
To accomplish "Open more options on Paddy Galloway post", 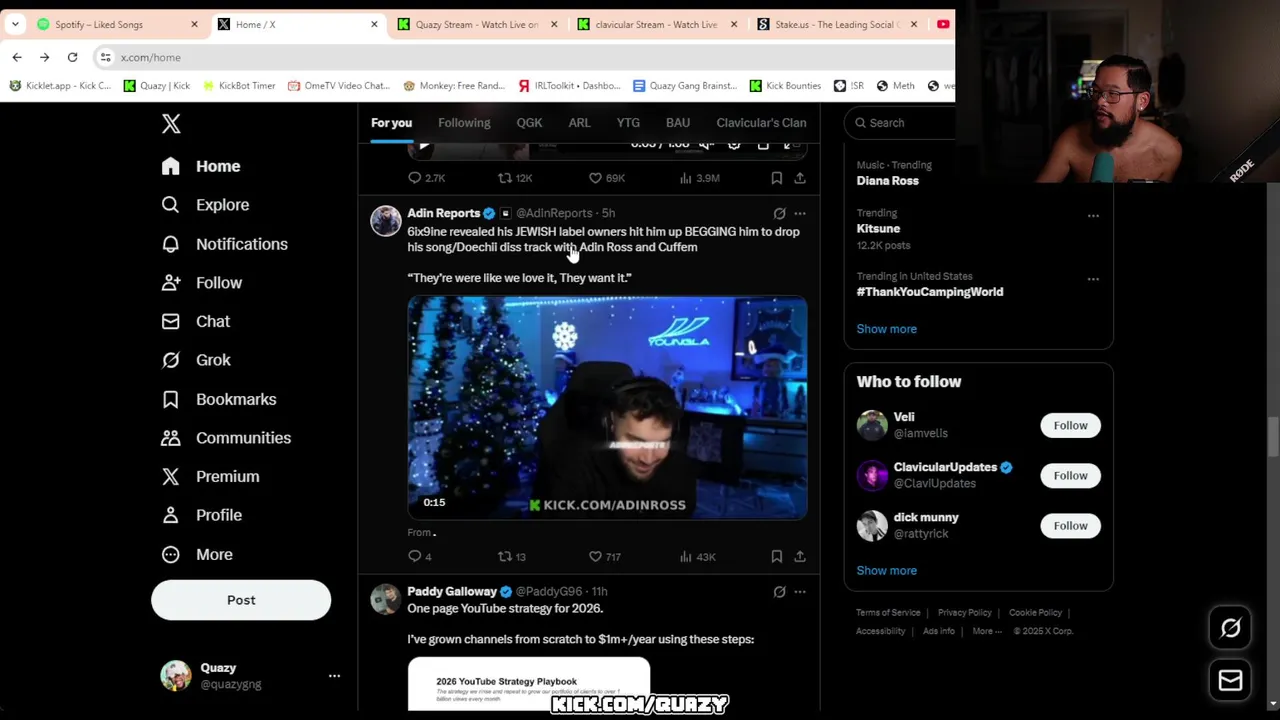I will [800, 592].
